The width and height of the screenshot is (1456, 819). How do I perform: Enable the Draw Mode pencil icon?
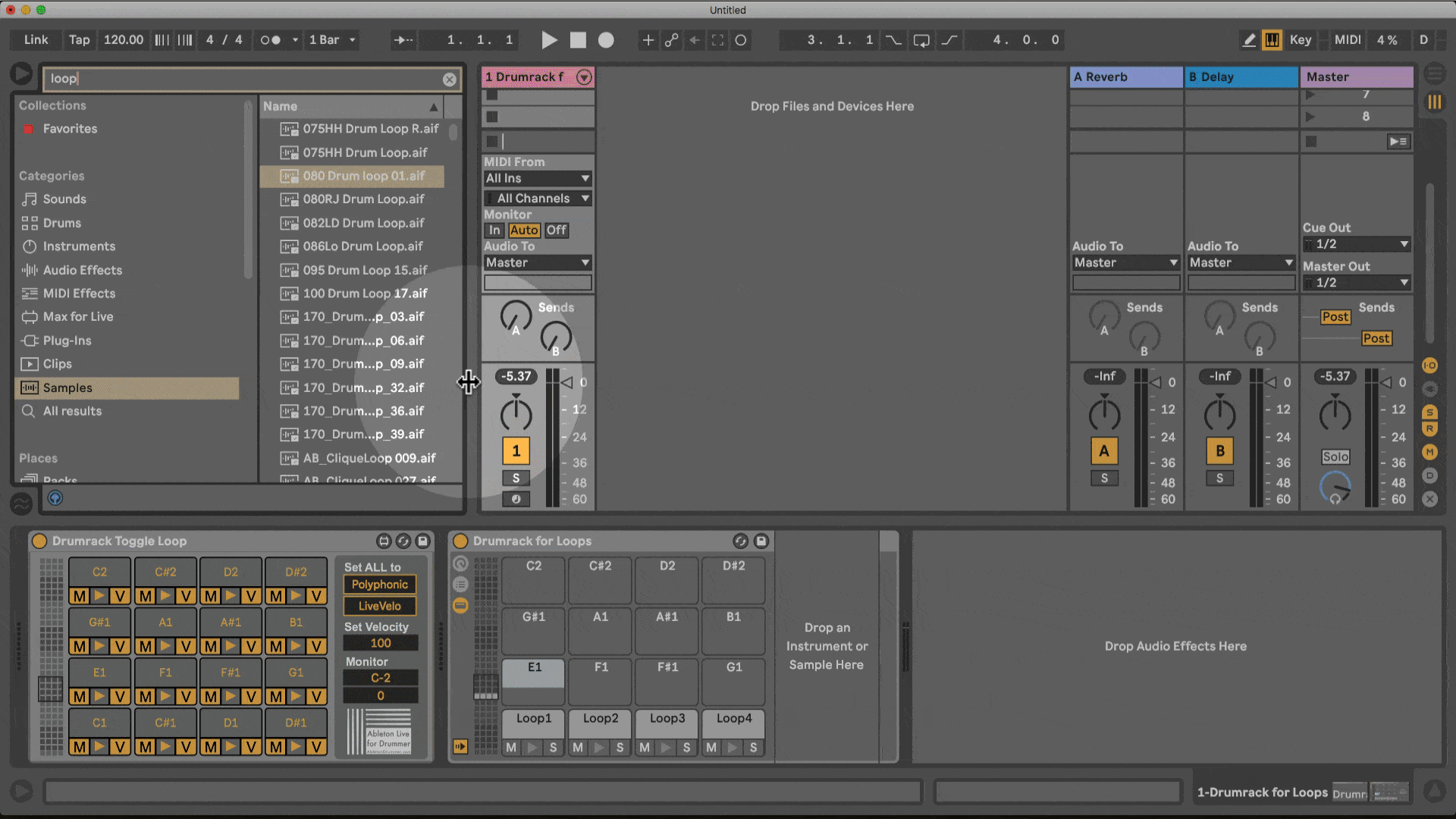click(1249, 39)
